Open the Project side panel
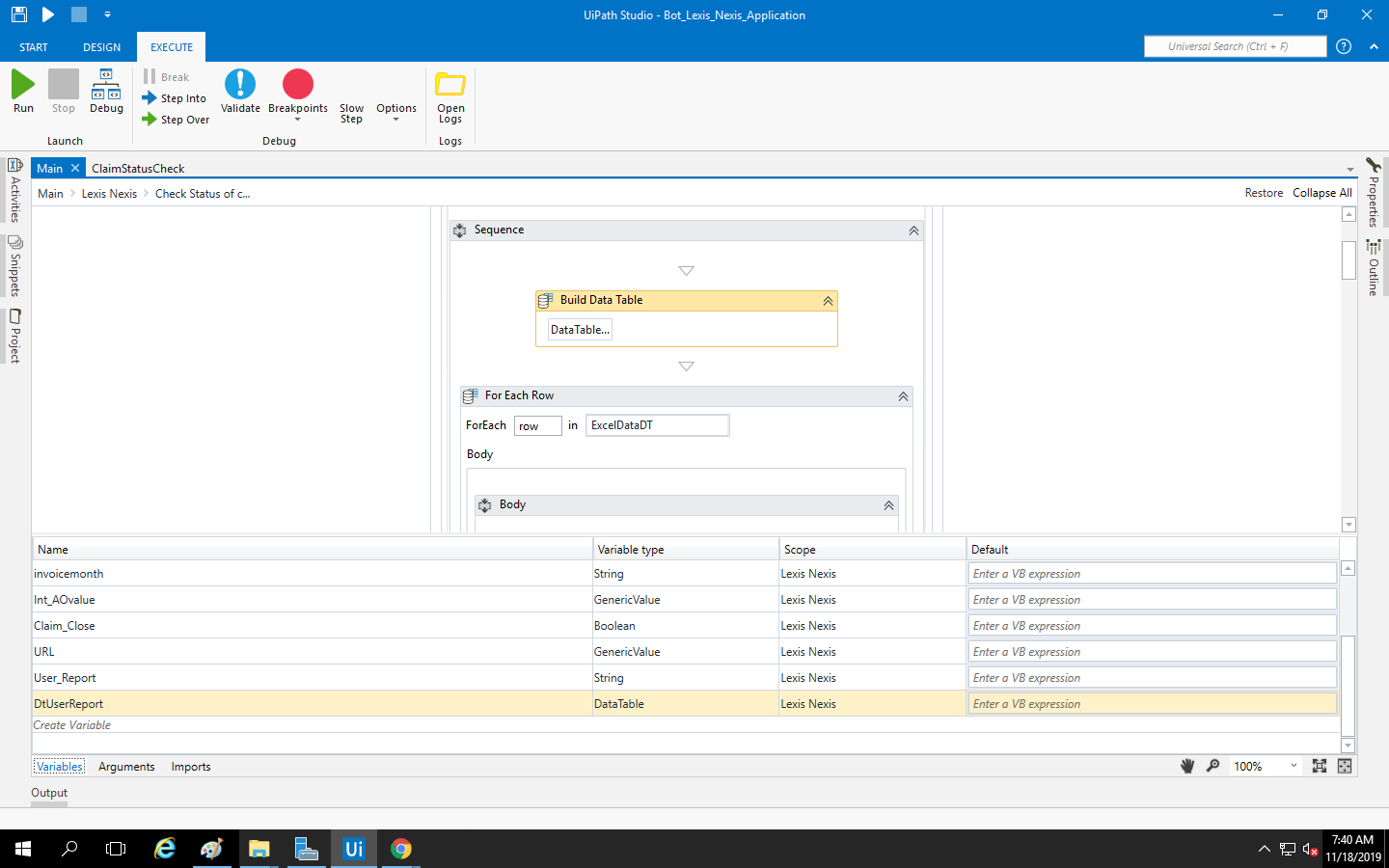 (x=15, y=336)
